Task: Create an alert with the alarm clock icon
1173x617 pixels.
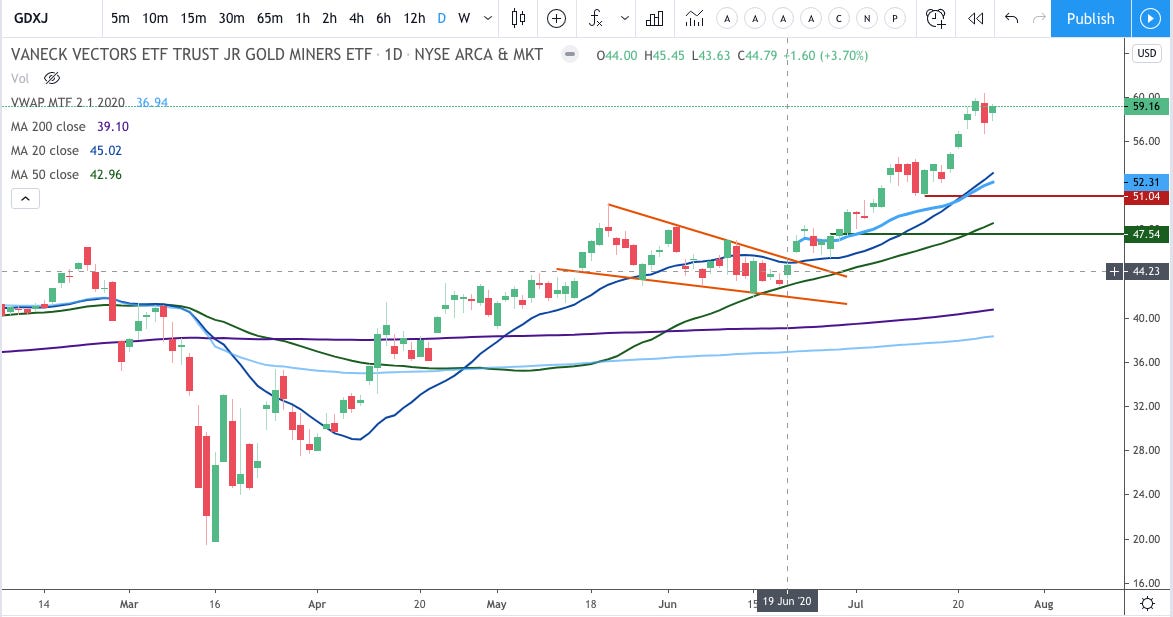Action: click(935, 19)
